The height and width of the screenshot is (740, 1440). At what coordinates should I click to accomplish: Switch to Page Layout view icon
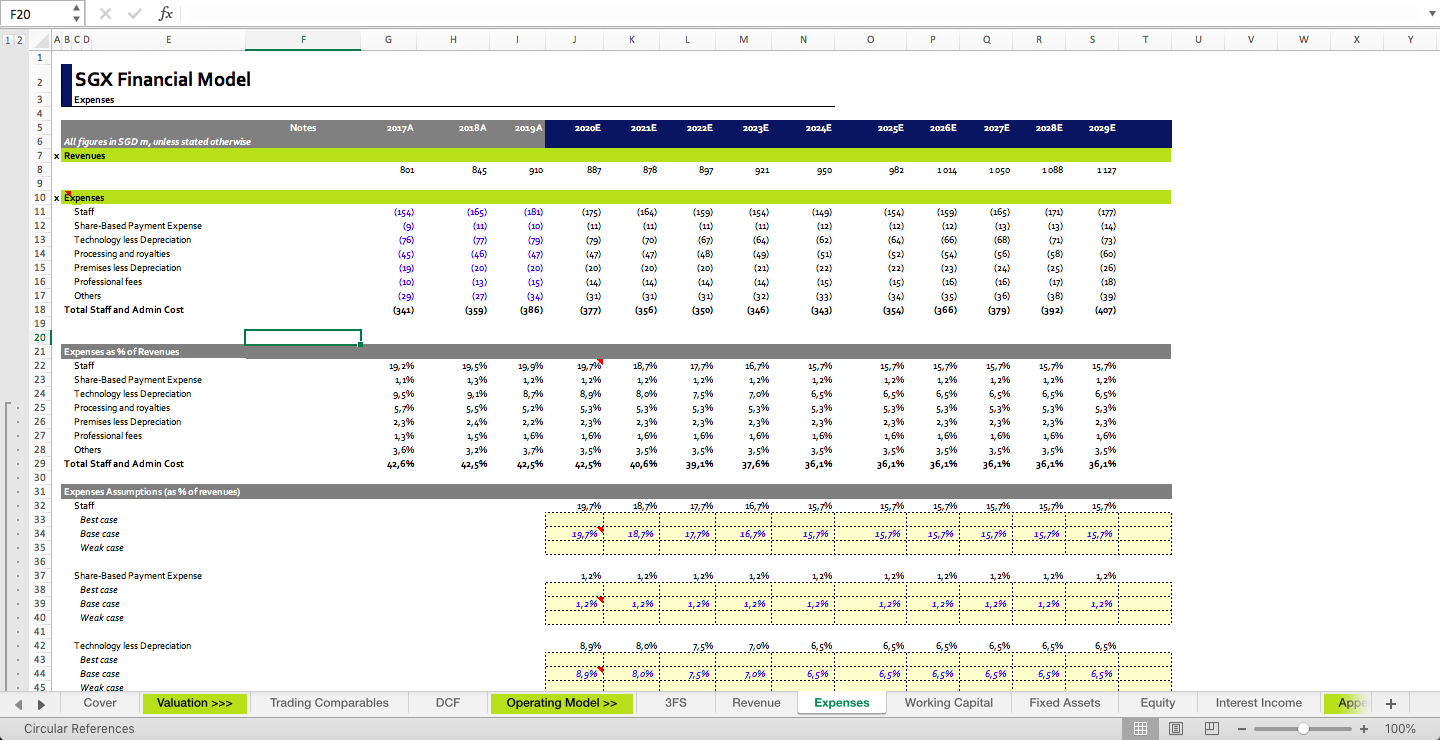click(x=1176, y=729)
